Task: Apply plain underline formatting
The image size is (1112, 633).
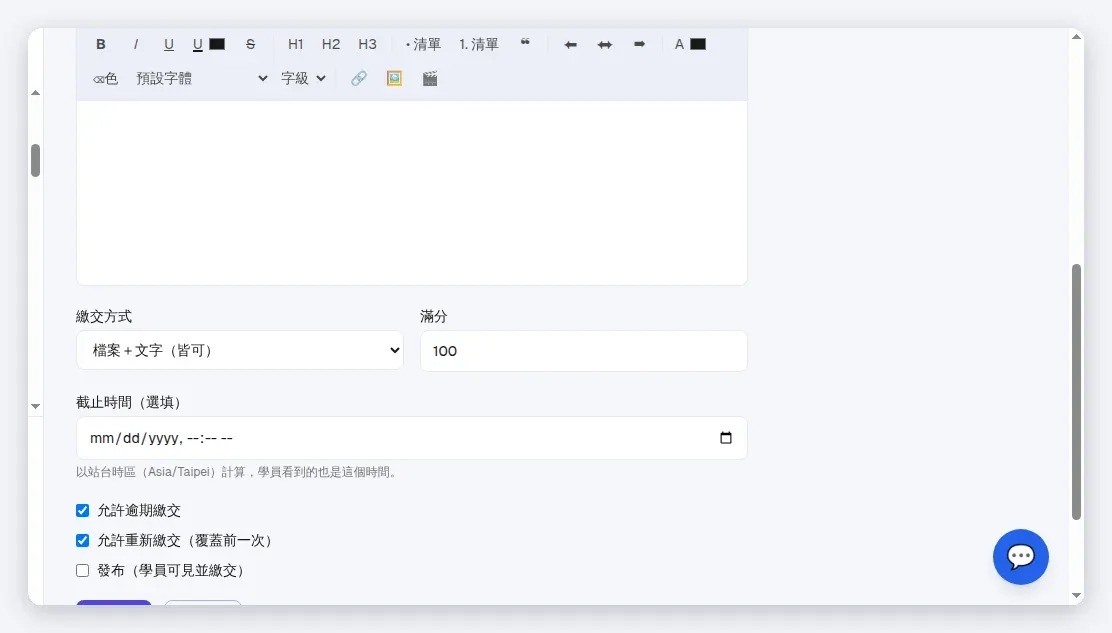Action: [168, 45]
